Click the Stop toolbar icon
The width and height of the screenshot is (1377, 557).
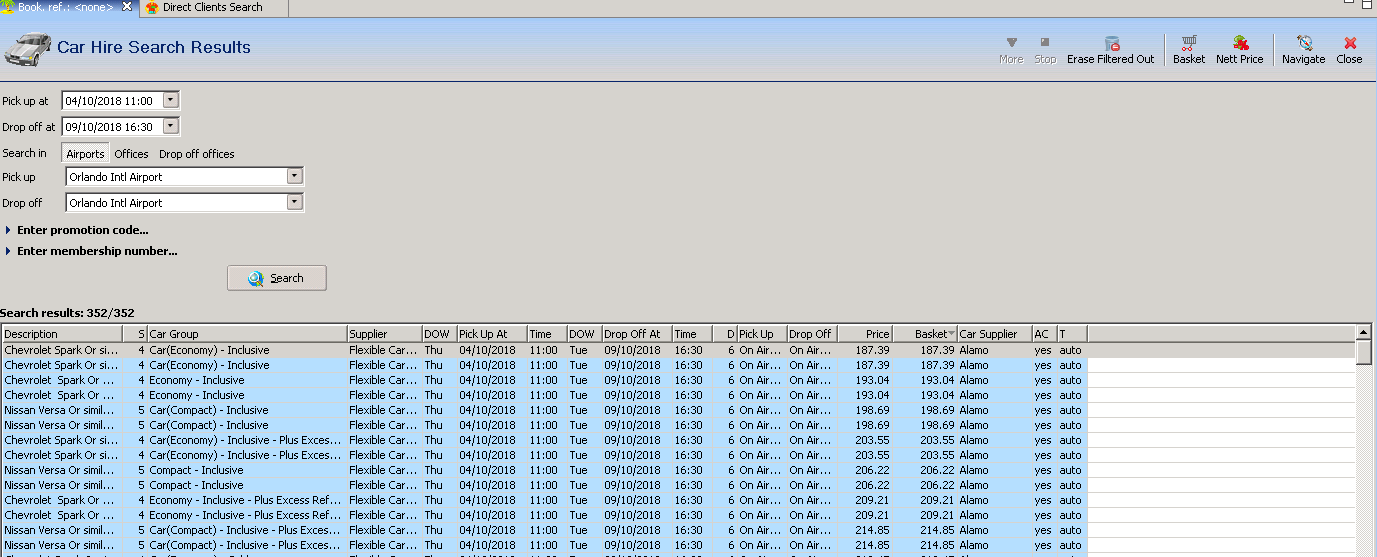coord(1045,50)
